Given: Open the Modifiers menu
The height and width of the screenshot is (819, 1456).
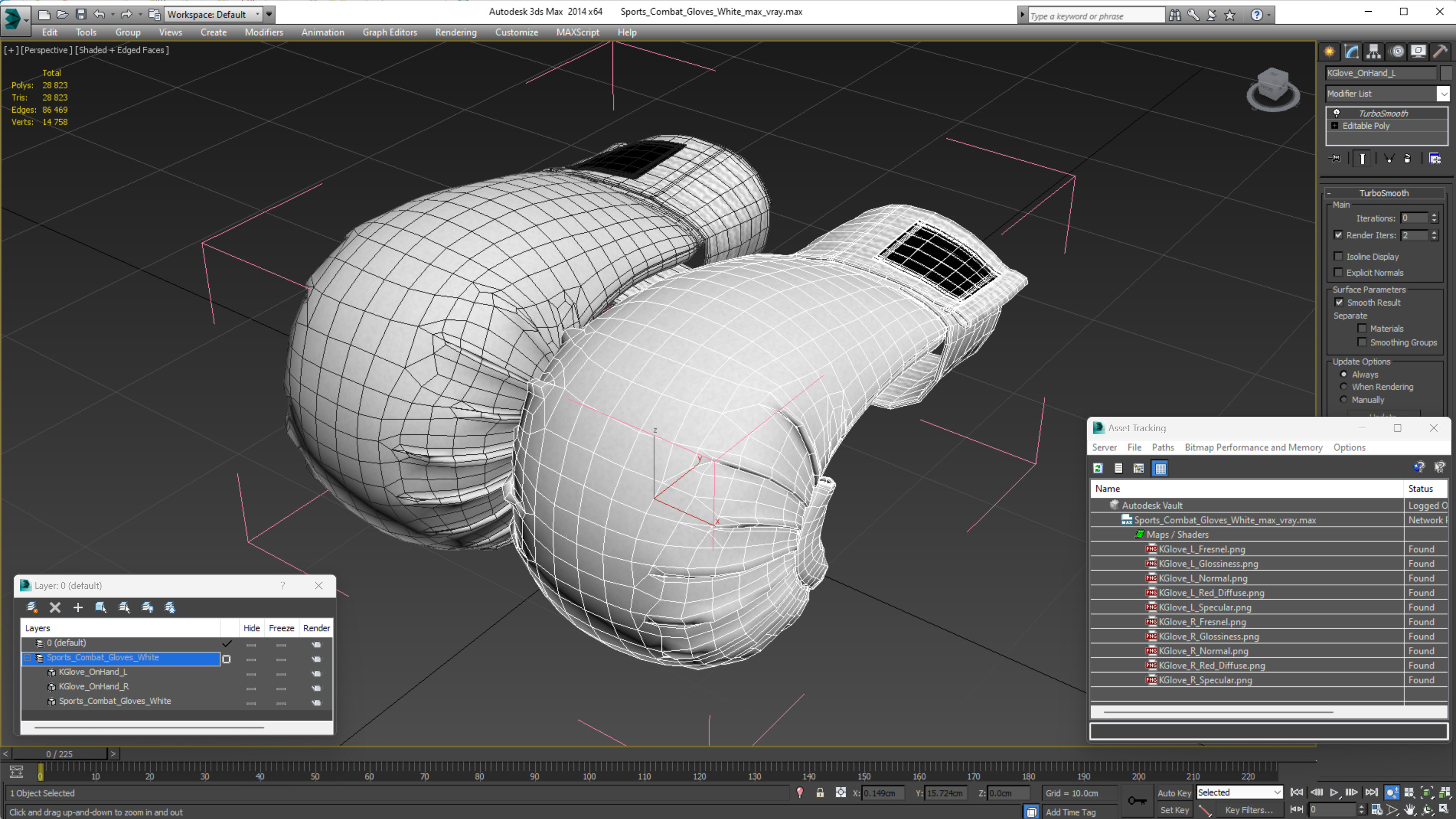Looking at the screenshot, I should (264, 32).
